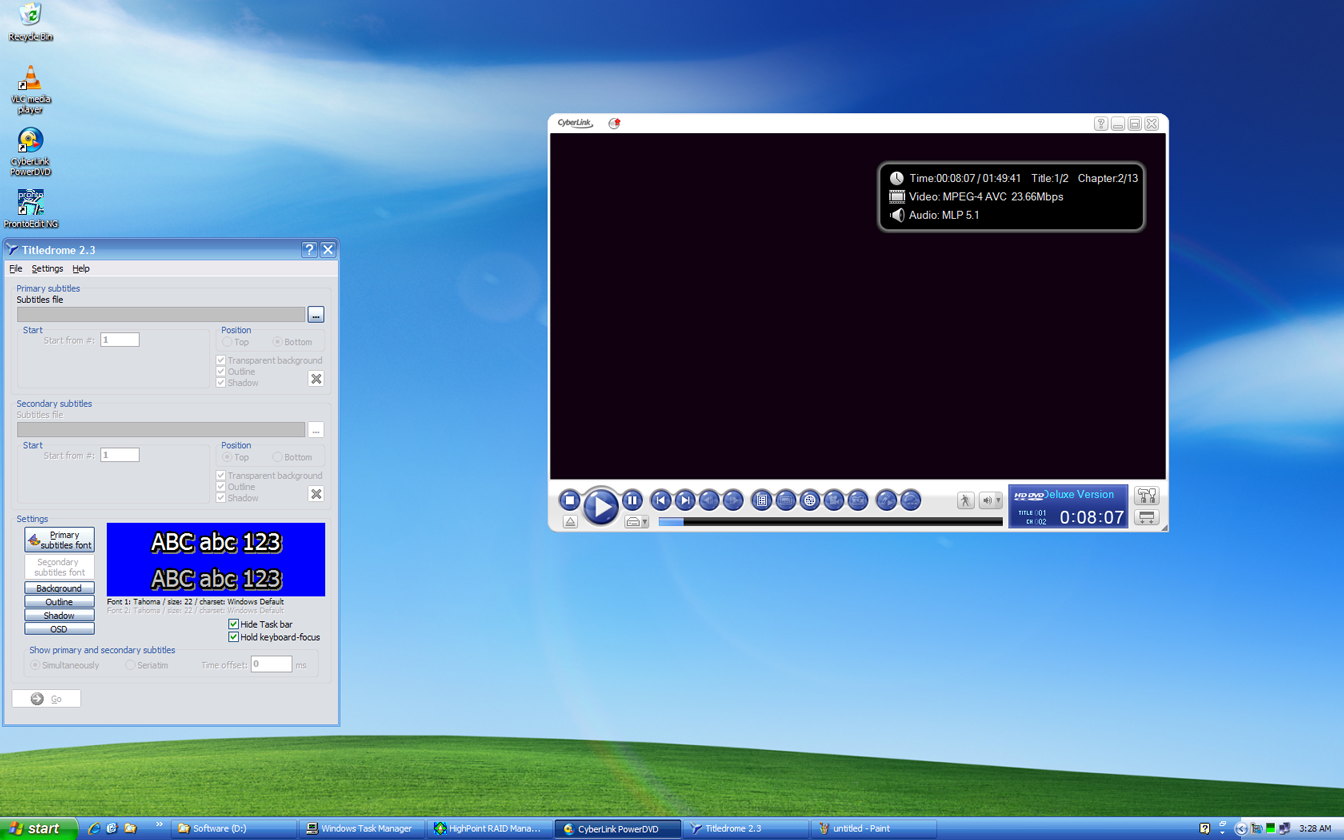Click the Time offset input field
Image resolution: width=1344 pixels, height=840 pixels.
(271, 664)
